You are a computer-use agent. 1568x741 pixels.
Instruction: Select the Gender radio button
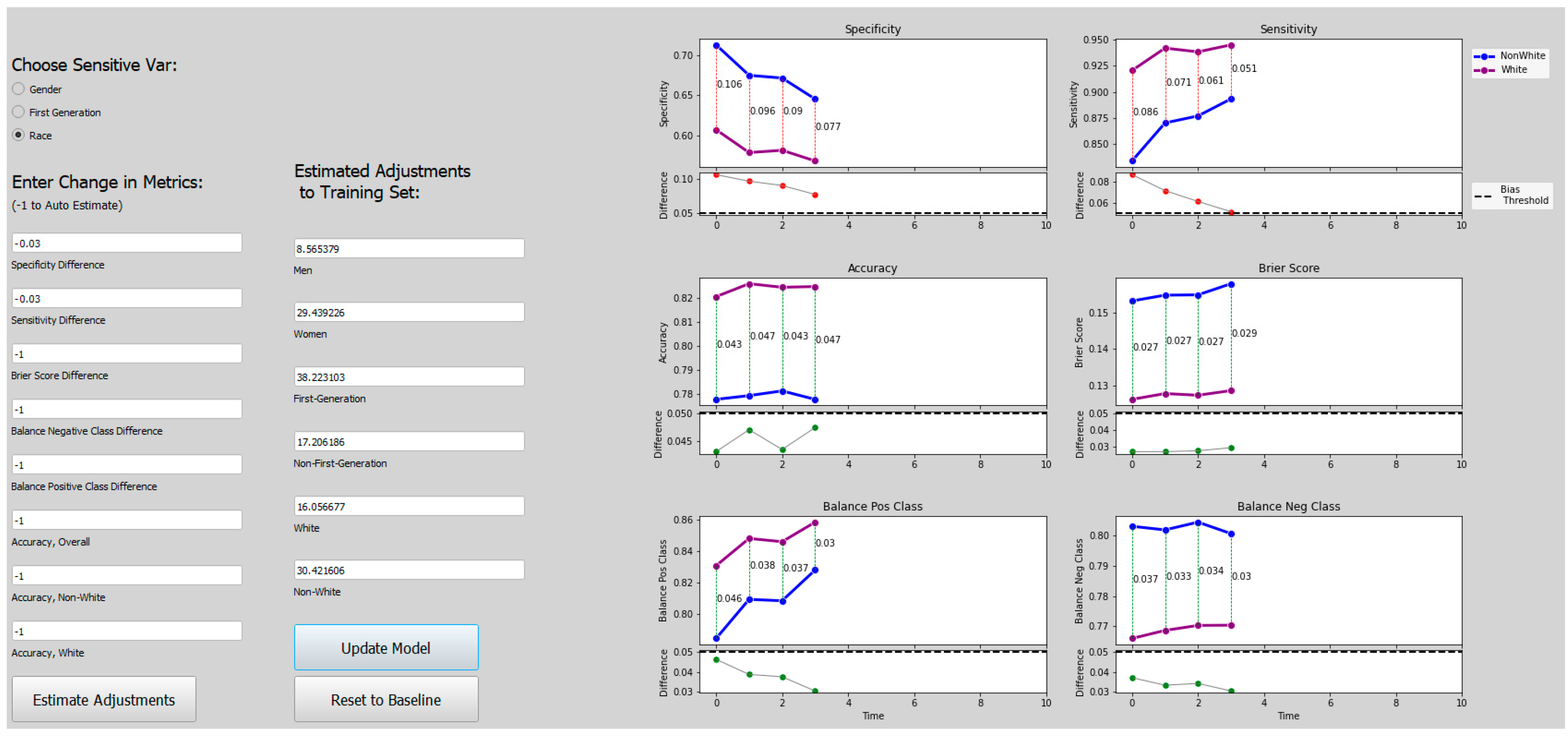click(x=18, y=89)
